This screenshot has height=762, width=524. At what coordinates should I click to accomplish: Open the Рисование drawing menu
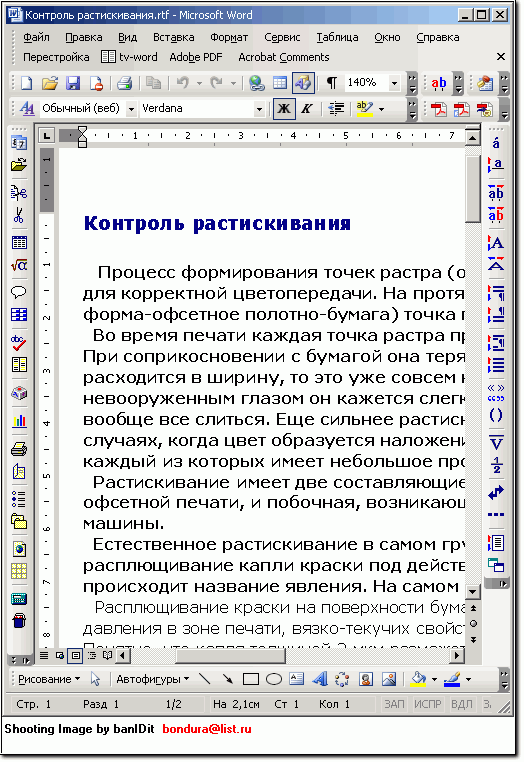49,680
